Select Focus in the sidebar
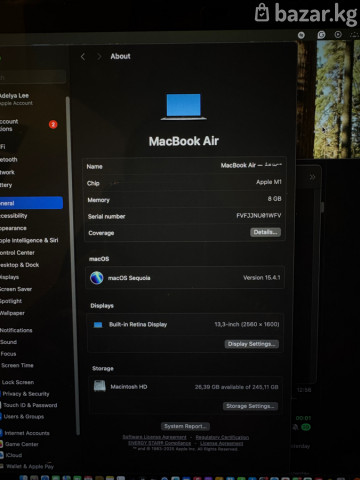 tap(8, 354)
